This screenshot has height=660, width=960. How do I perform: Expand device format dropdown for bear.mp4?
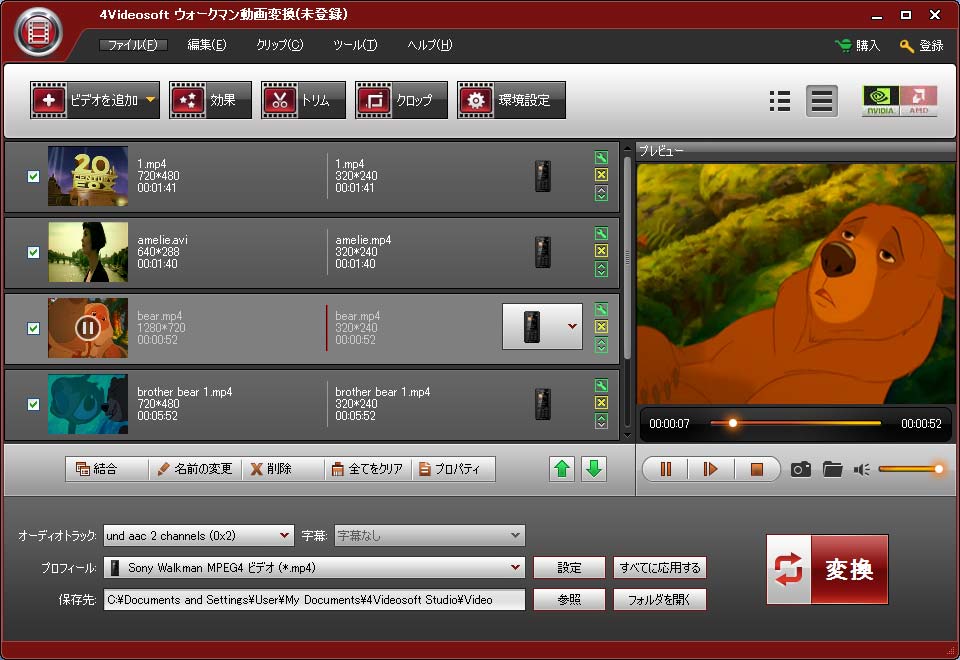[571, 326]
